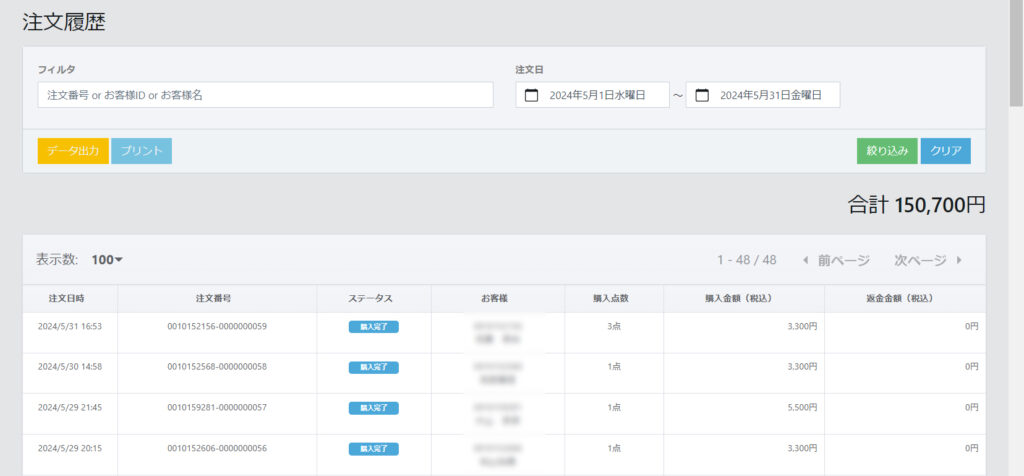Click the 注文番号 column header

point(216,298)
